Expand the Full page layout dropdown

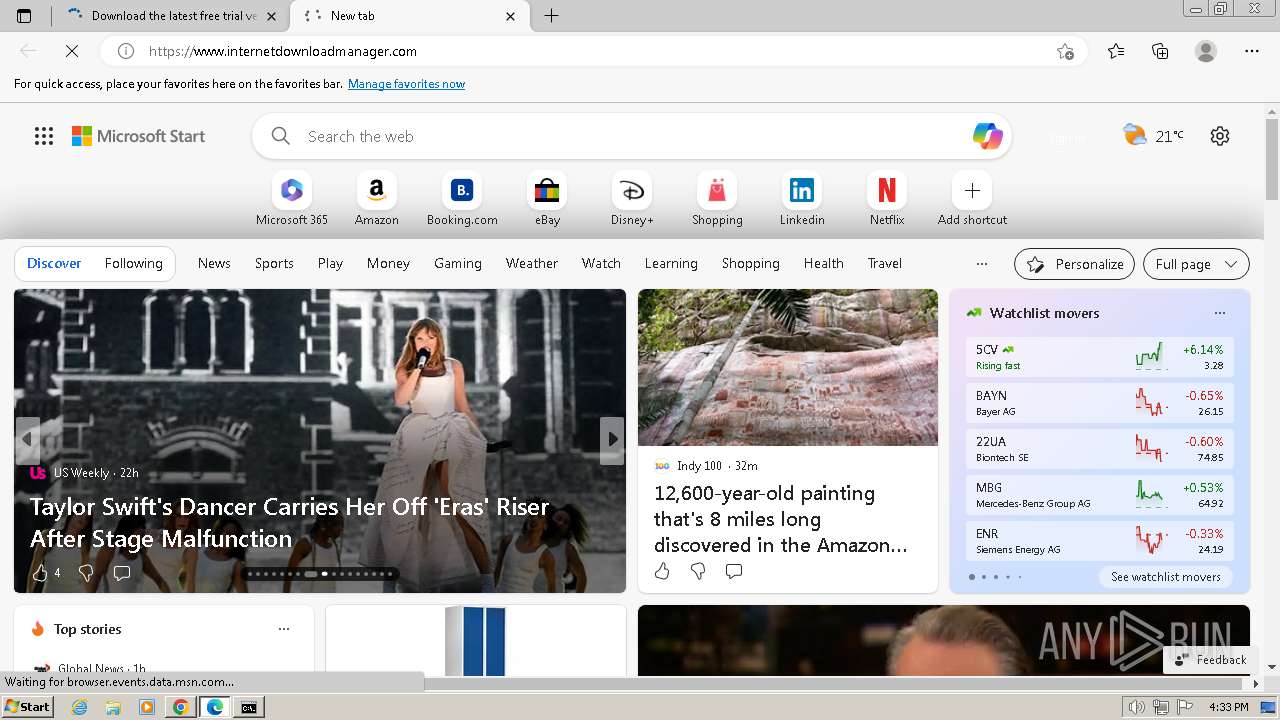(x=1196, y=264)
